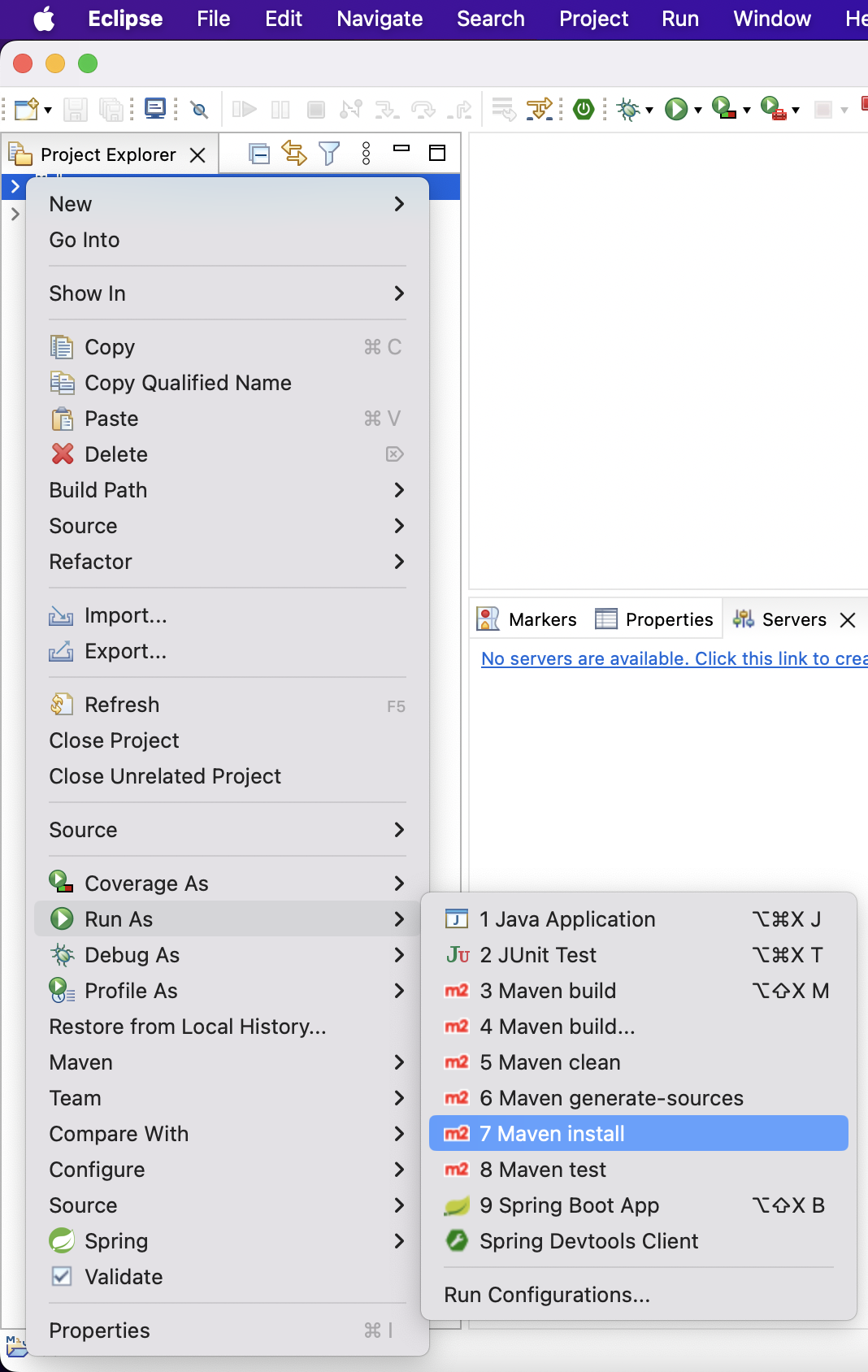
Task: Open the Coverage As submenu
Action: (x=228, y=884)
